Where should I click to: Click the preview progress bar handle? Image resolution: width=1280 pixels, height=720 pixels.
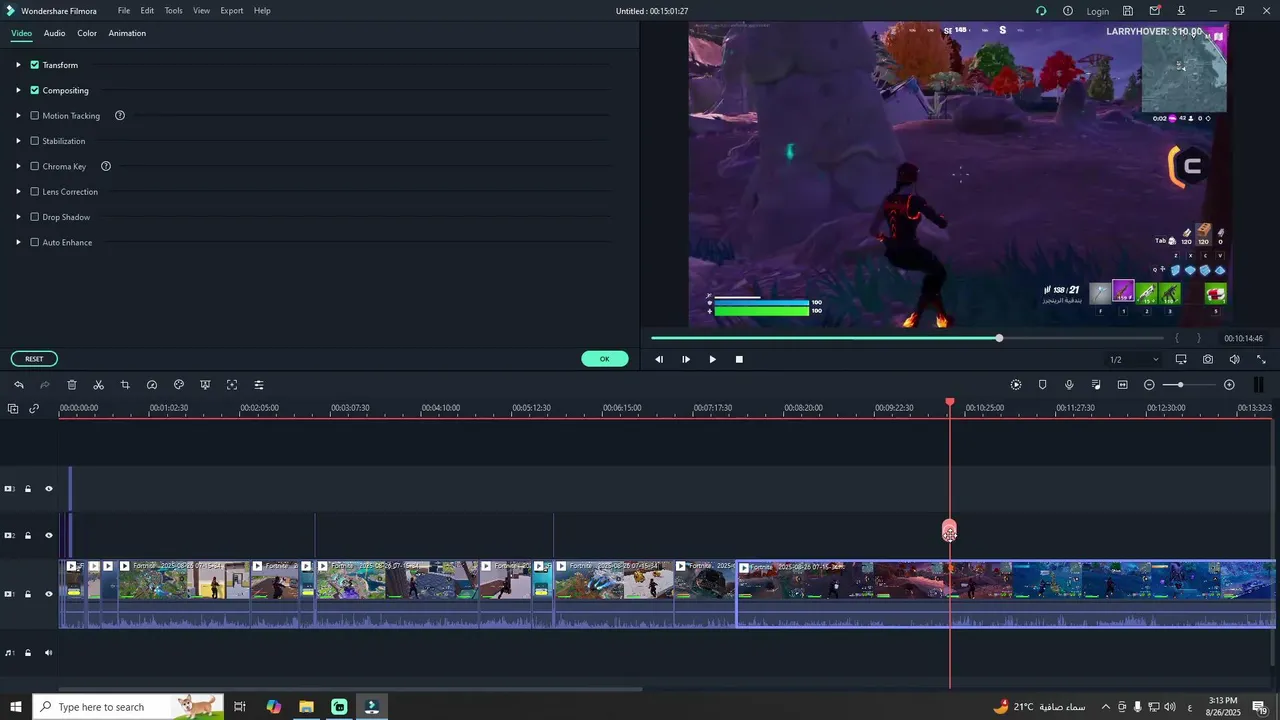(999, 338)
